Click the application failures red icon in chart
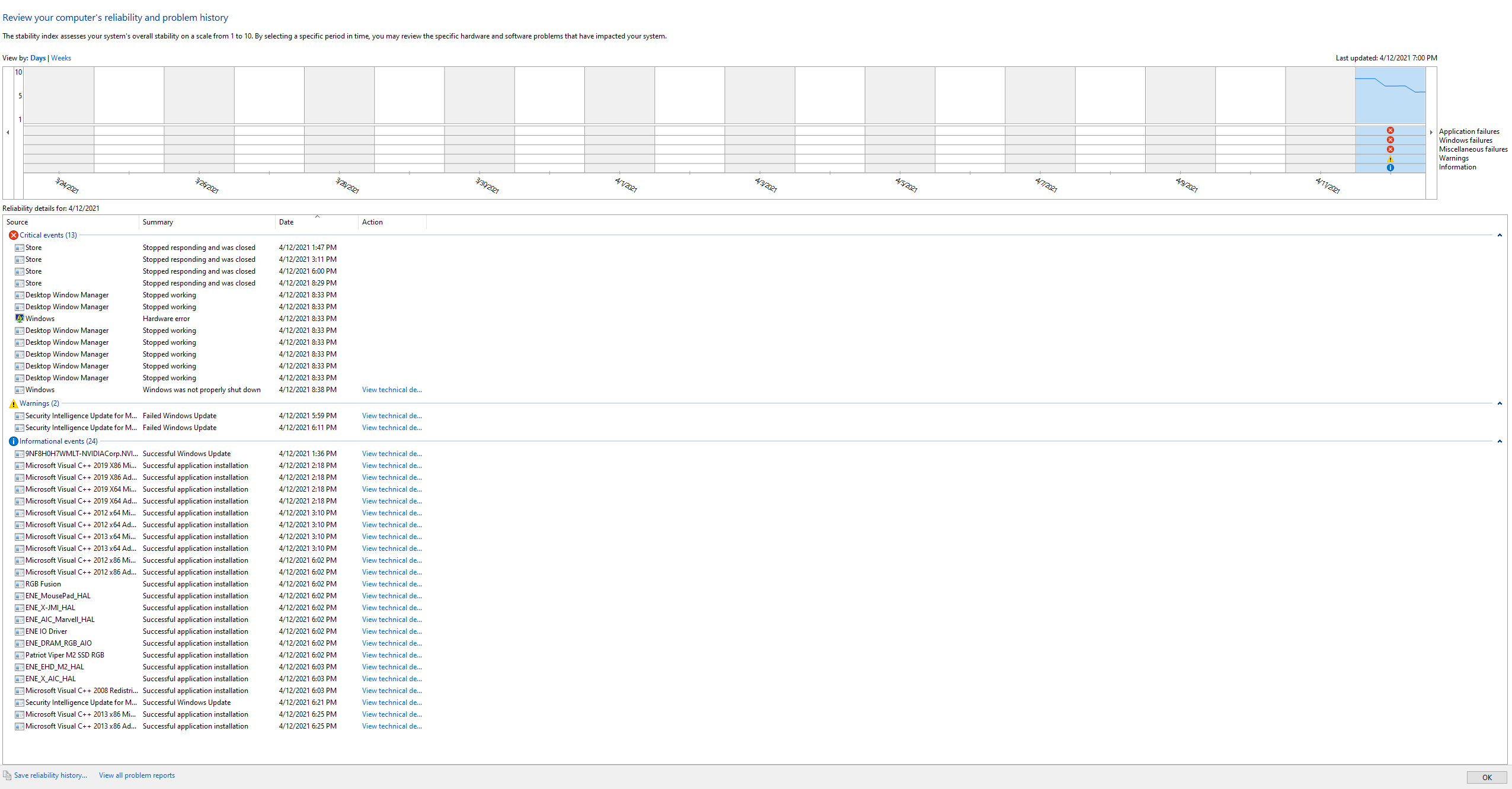Image resolution: width=1512 pixels, height=789 pixels. (x=1390, y=130)
